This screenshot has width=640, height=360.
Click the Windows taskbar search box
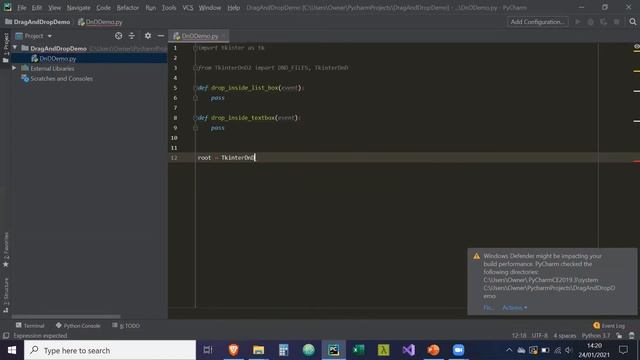pyautogui.click(x=110, y=350)
